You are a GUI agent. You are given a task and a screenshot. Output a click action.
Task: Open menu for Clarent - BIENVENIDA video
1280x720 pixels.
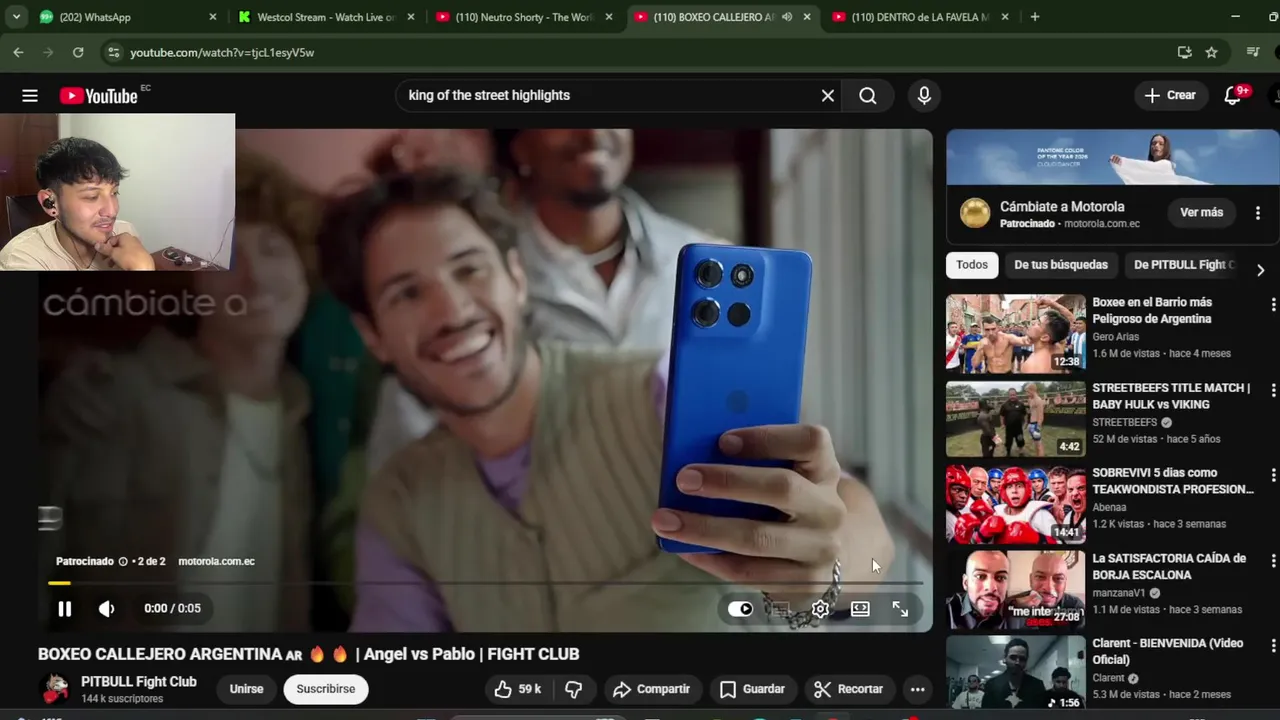pyautogui.click(x=1273, y=646)
